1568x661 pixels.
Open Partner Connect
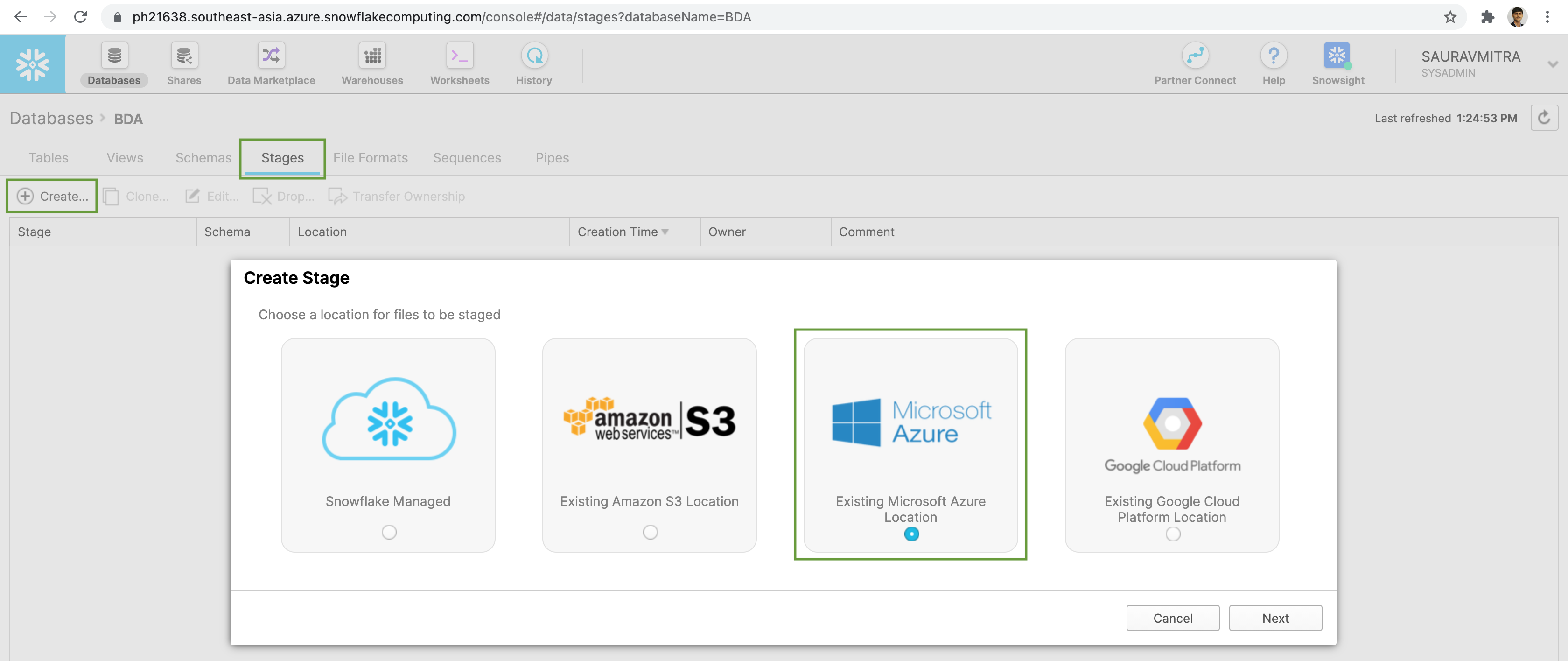(1195, 64)
